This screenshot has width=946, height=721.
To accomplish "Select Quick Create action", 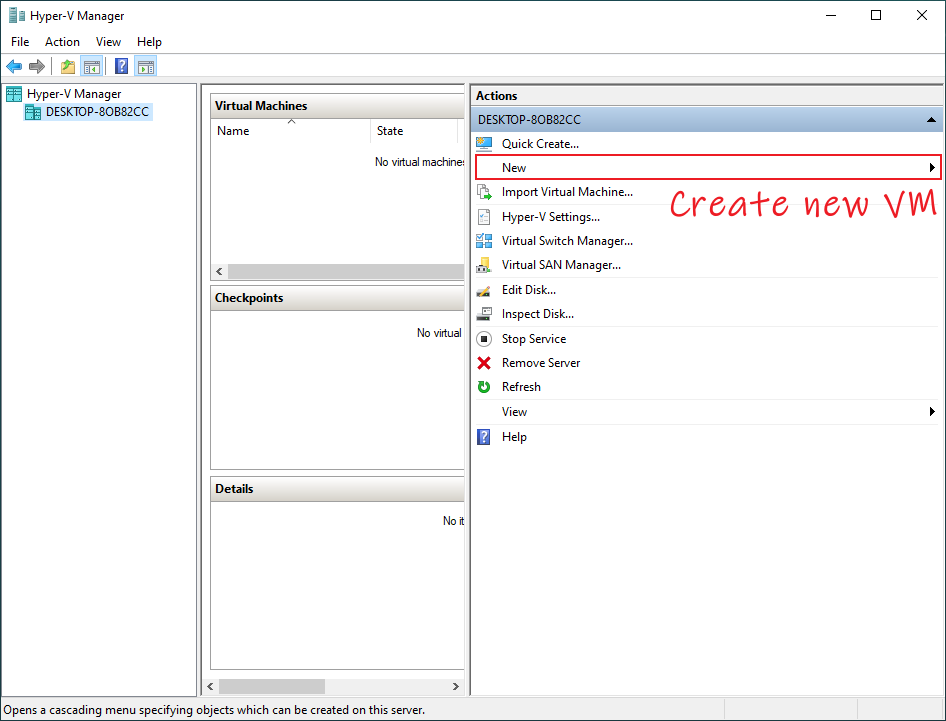I will pos(540,144).
